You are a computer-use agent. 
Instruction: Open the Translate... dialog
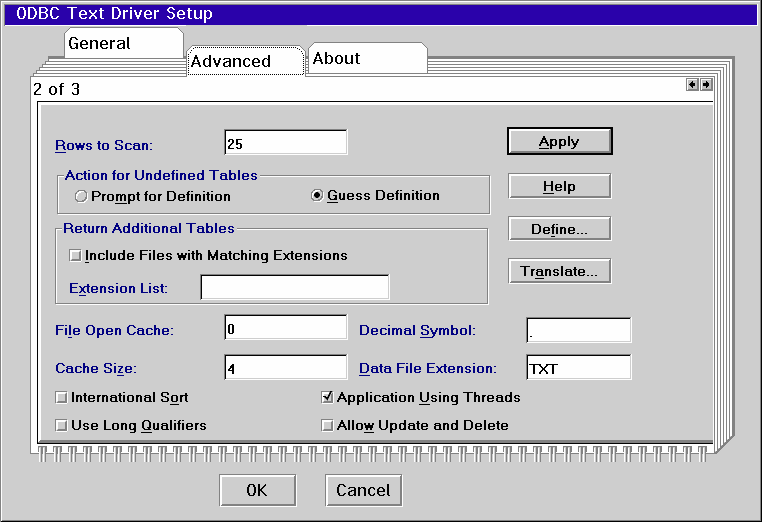click(559, 271)
